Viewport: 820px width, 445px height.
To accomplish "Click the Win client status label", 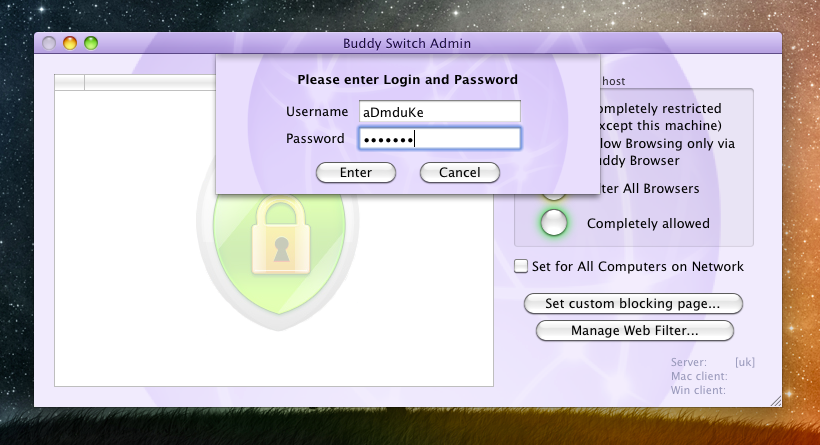I will coord(698,390).
